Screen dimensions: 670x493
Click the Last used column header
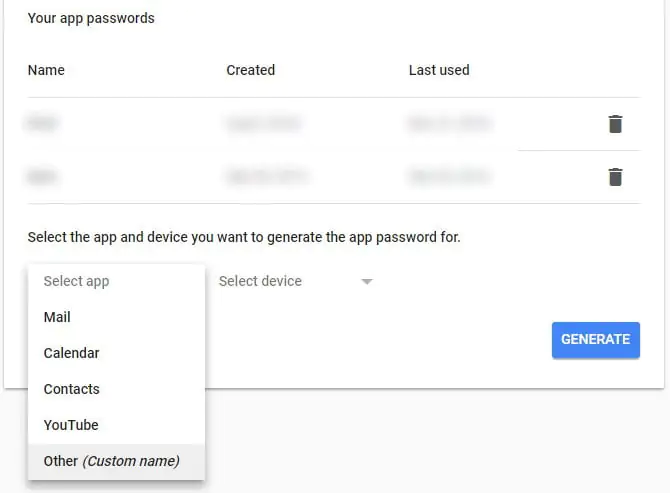pyautogui.click(x=439, y=70)
